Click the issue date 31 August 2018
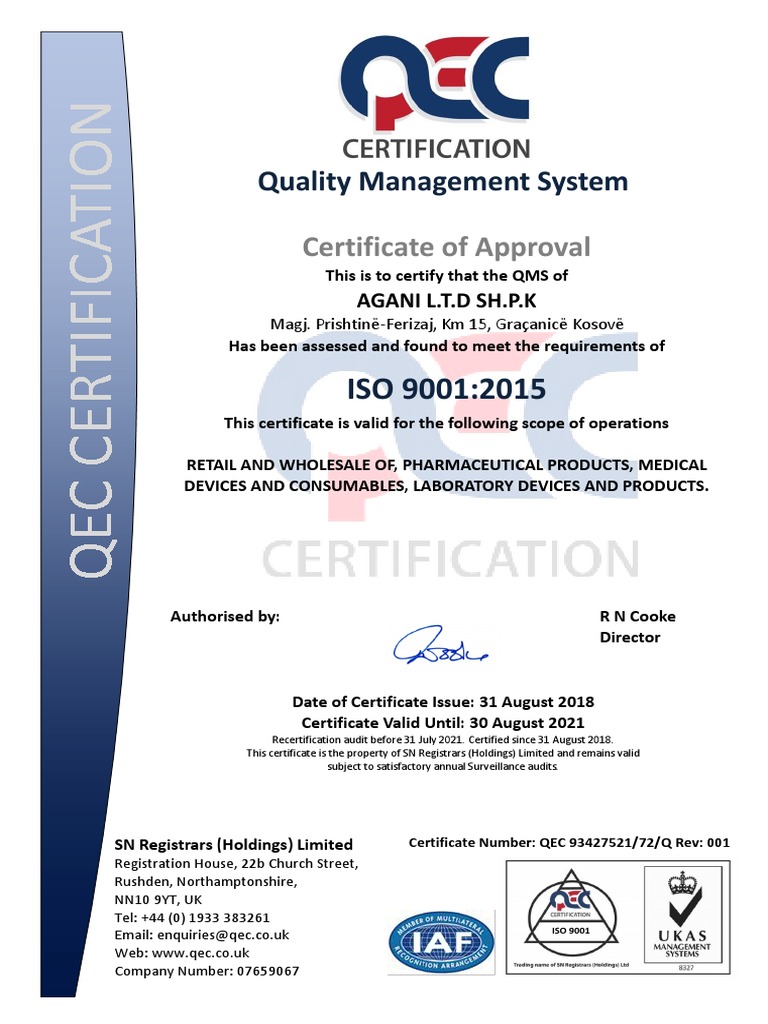The image size is (768, 1024). coord(537,702)
